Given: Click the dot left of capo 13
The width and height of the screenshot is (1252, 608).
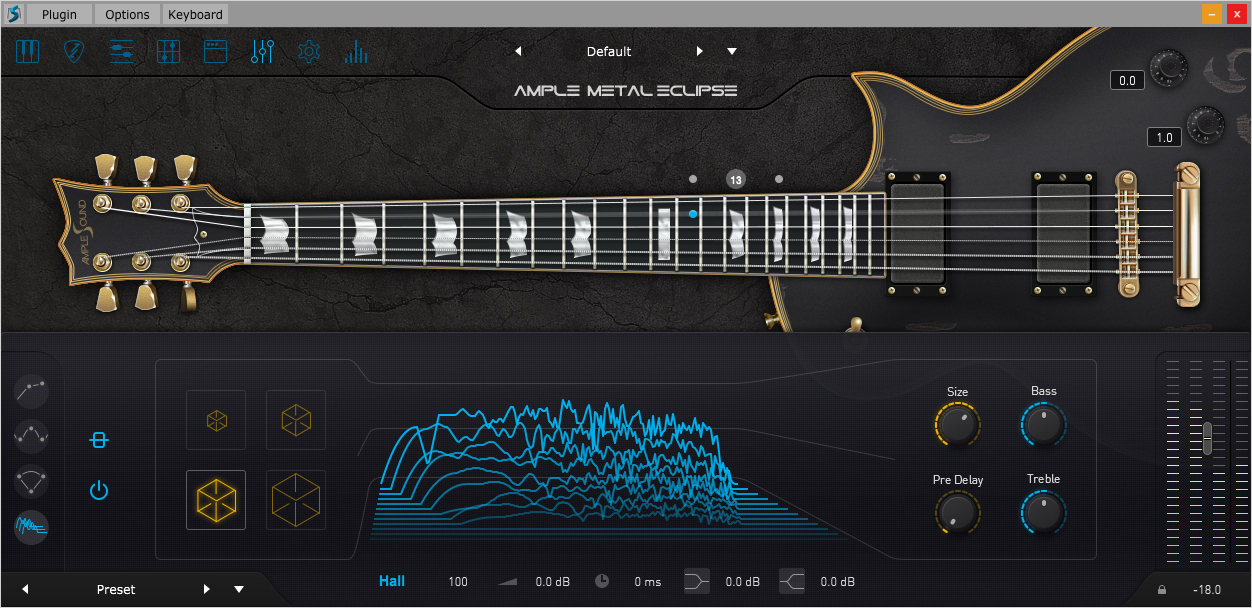Looking at the screenshot, I should coord(693,180).
